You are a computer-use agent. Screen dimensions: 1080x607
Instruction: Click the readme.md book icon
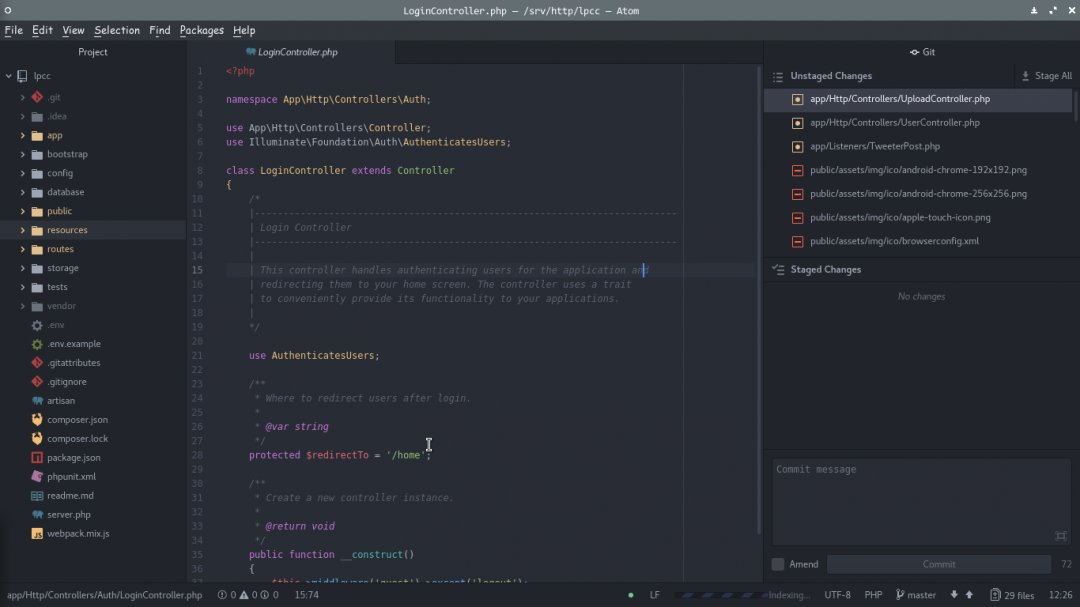pos(37,495)
